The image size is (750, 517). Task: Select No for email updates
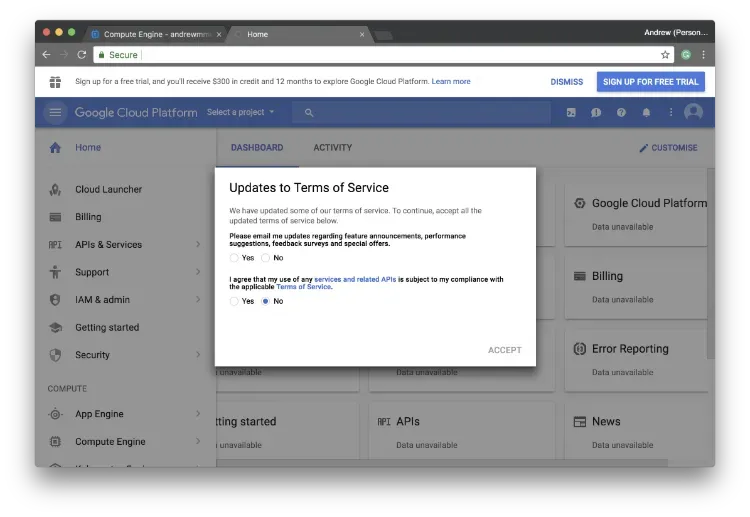coord(266,258)
